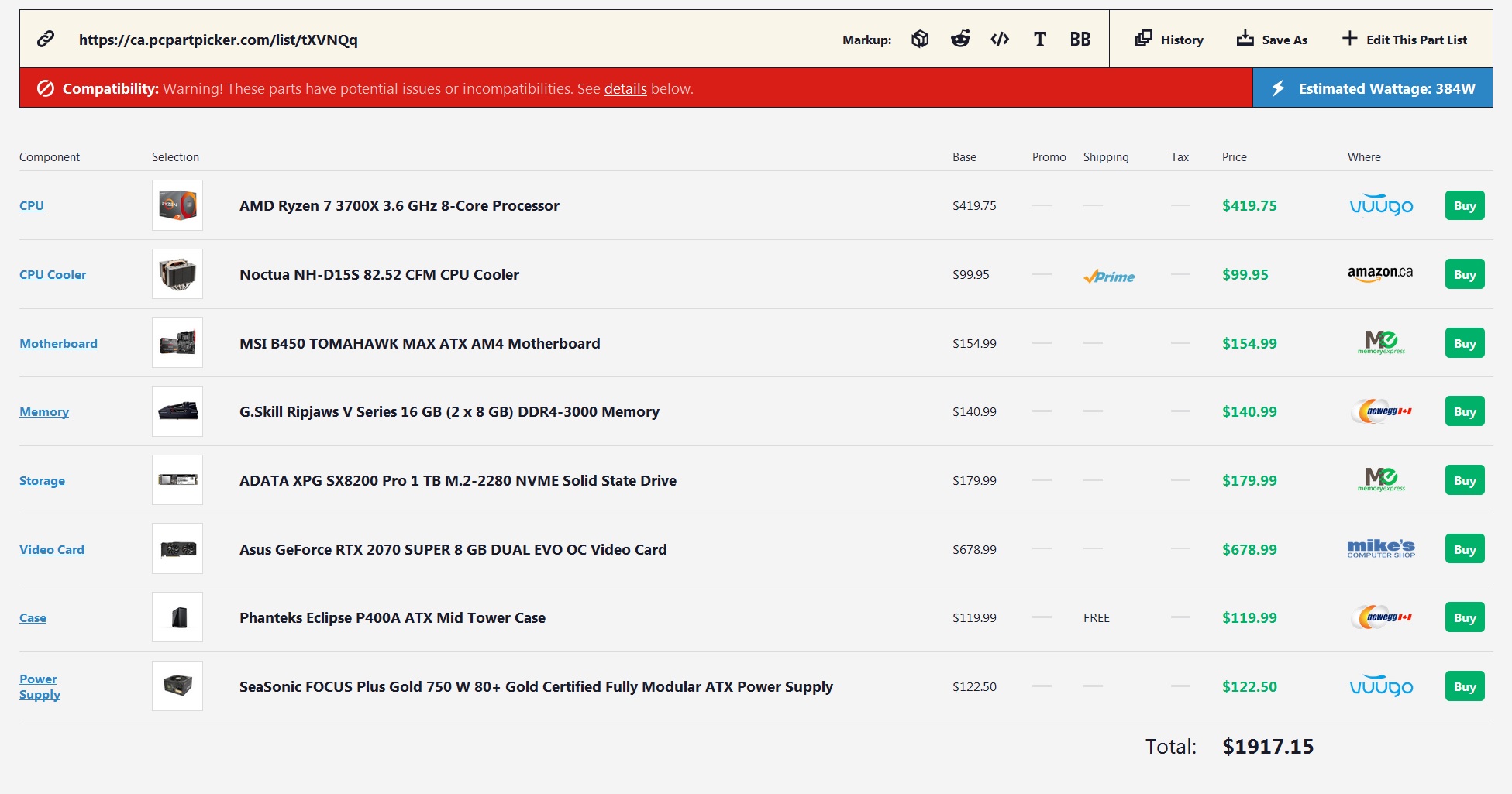Screen dimensions: 1512x794
Task: Click the $1917.15 total amount
Action: 1268,747
